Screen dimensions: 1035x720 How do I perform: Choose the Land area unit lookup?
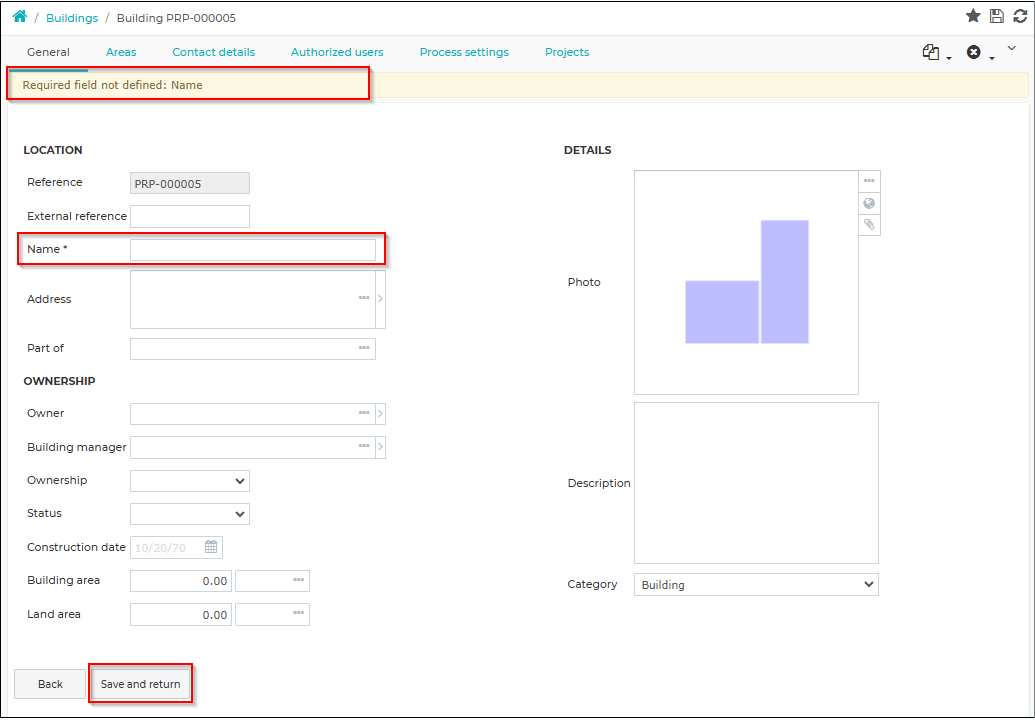pos(298,614)
